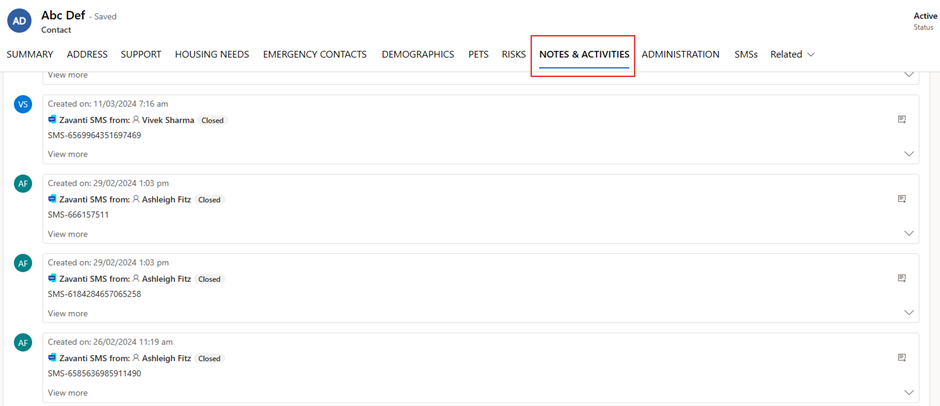The image size is (940, 406).
Task: Open the EMERGENCY CONTACTS tab
Action: (x=315, y=54)
